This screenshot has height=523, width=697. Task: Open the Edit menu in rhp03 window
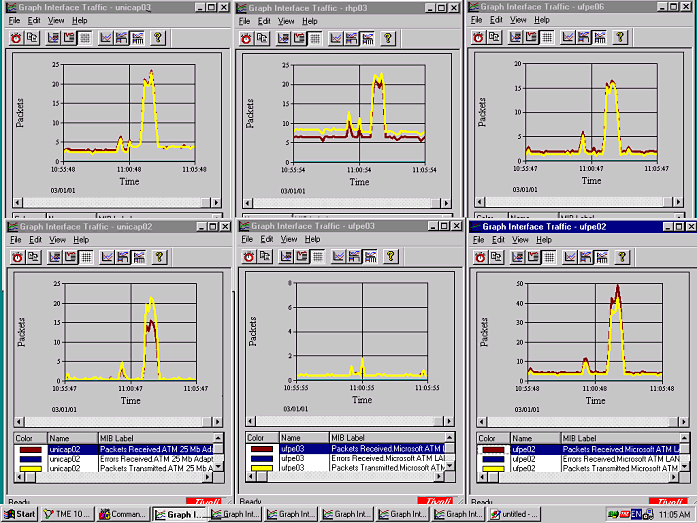point(264,21)
